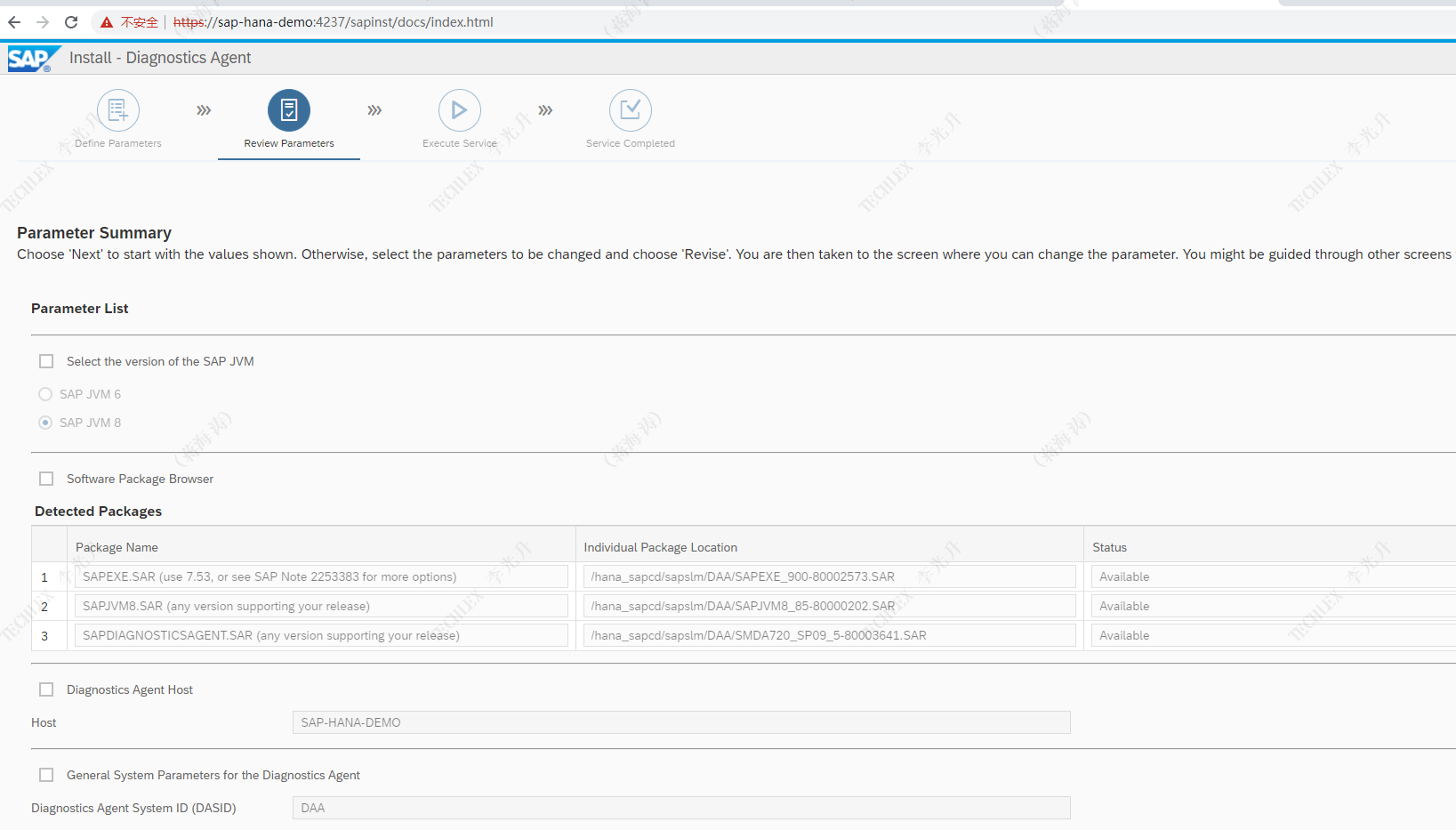Click the 'Install - Diagnostics Agent' title
The height and width of the screenshot is (830, 1456).
pyautogui.click(x=160, y=58)
